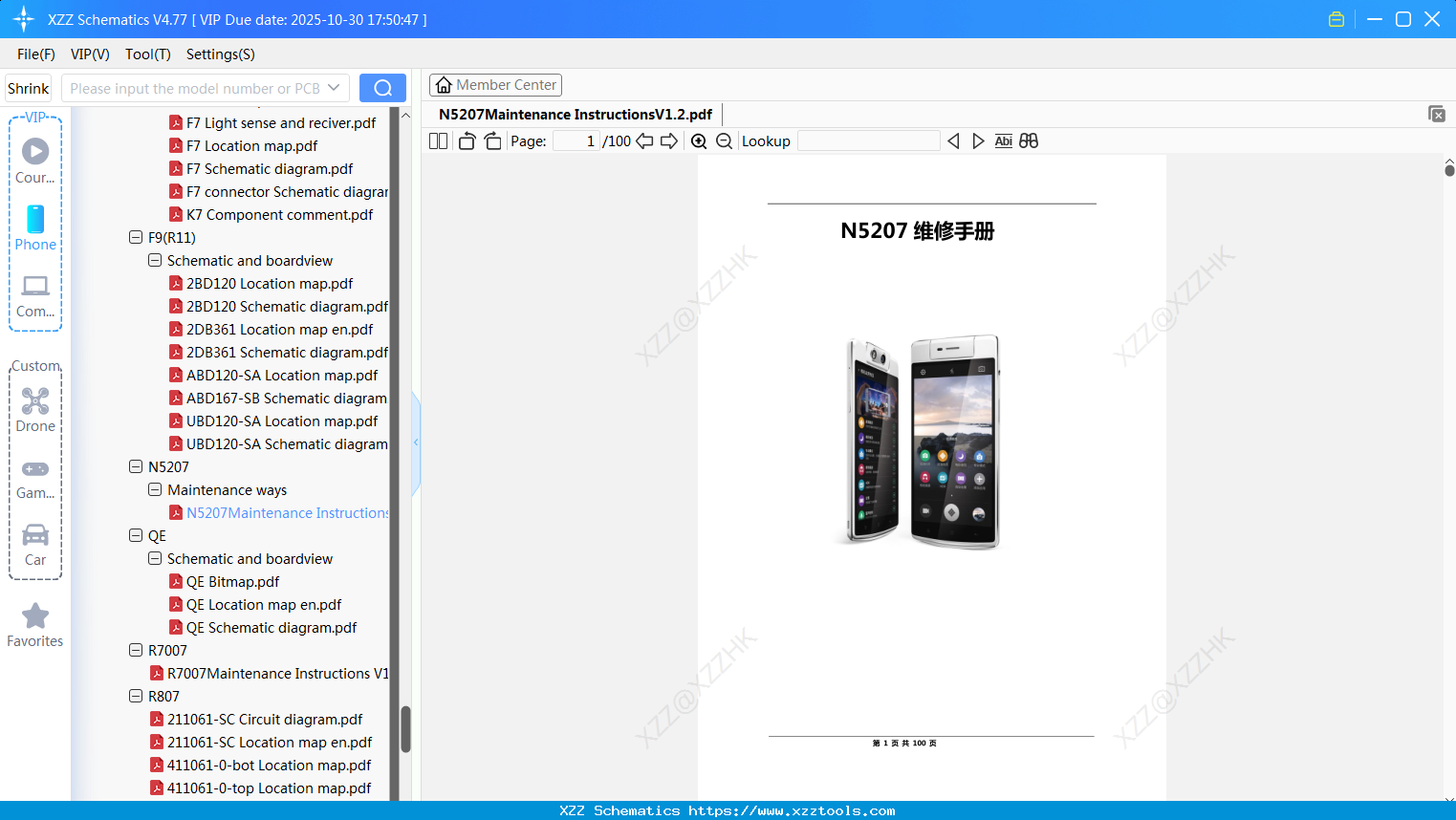Click the yellow toolbox icon in title bar
The width and height of the screenshot is (1456, 820).
(x=1336, y=19)
